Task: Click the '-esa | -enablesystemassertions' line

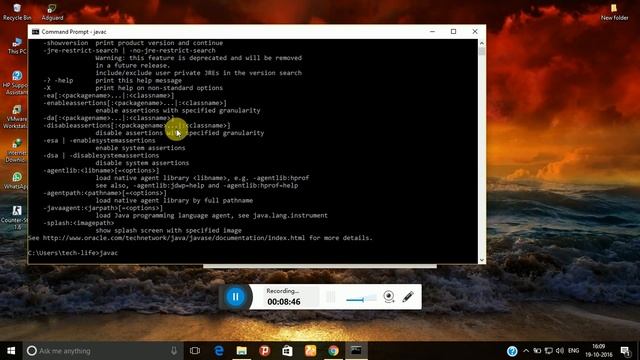Action: pyautogui.click(x=99, y=140)
